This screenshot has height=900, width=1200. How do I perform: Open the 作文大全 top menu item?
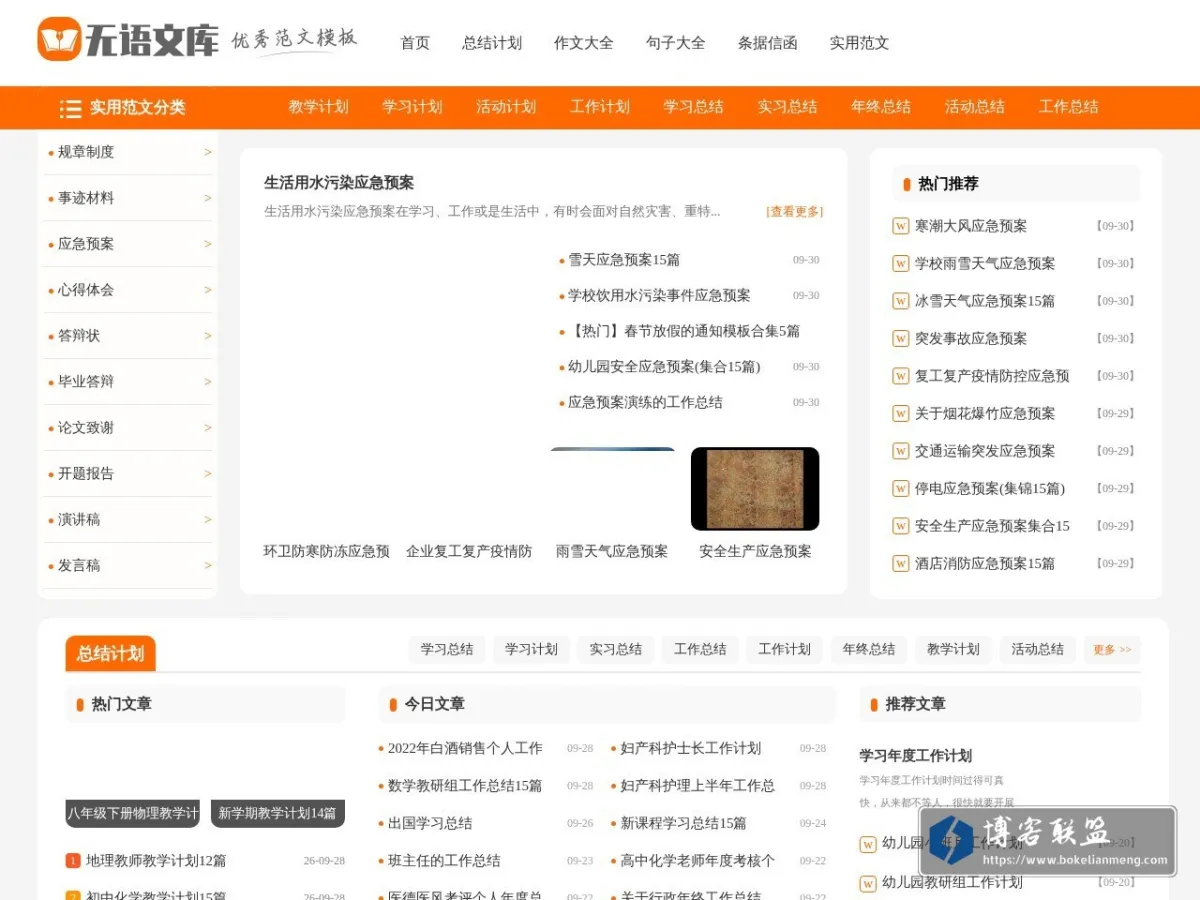pyautogui.click(x=584, y=43)
